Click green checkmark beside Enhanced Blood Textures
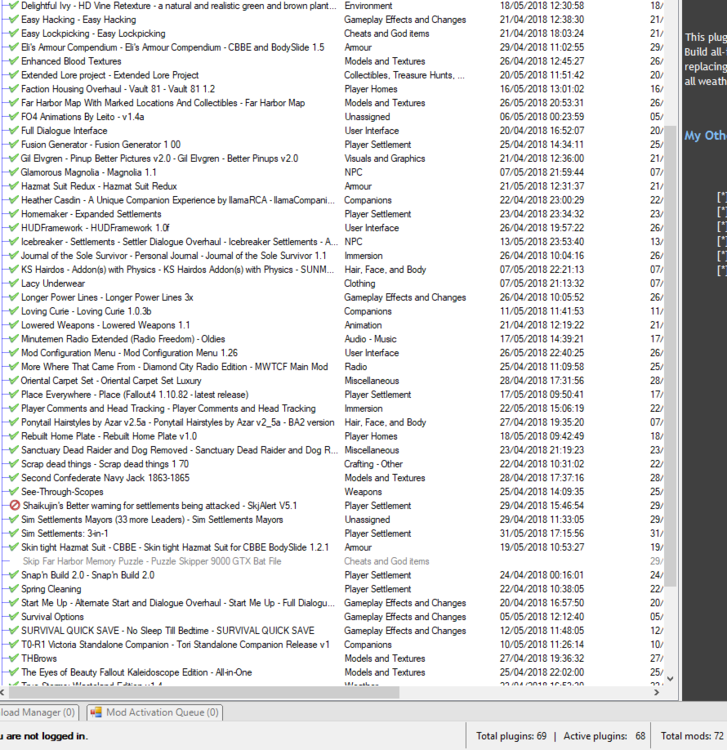The width and height of the screenshot is (727, 750). 14,61
